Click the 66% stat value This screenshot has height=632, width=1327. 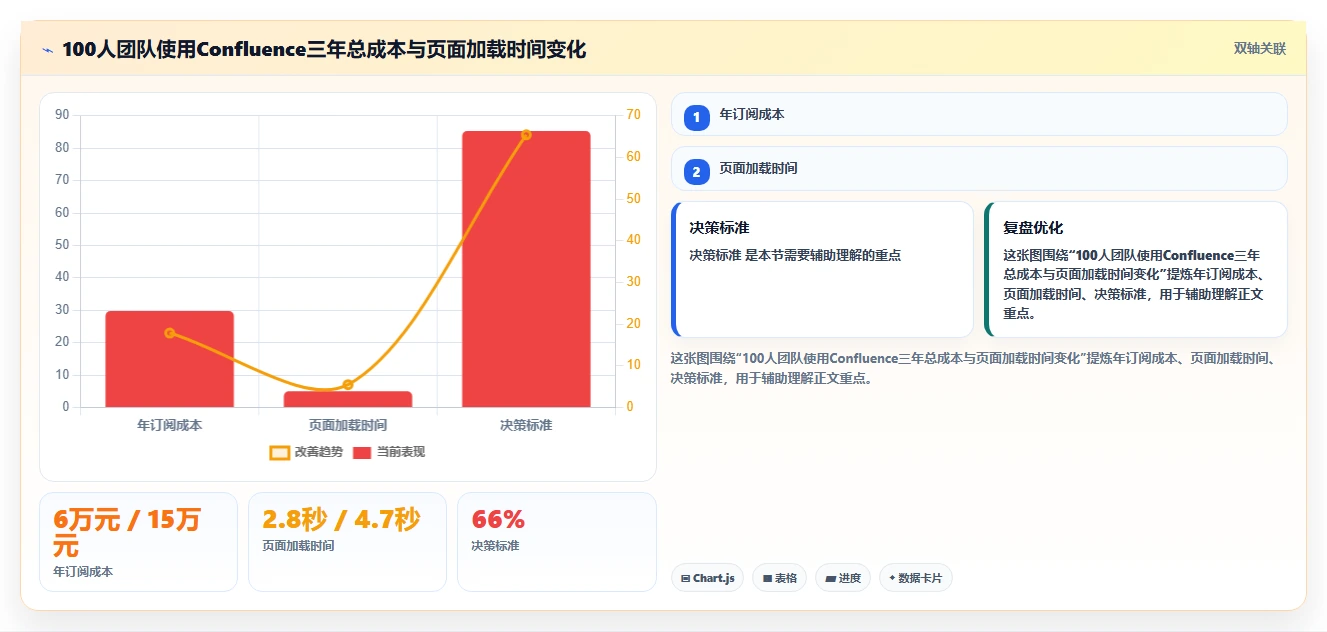(x=498, y=519)
